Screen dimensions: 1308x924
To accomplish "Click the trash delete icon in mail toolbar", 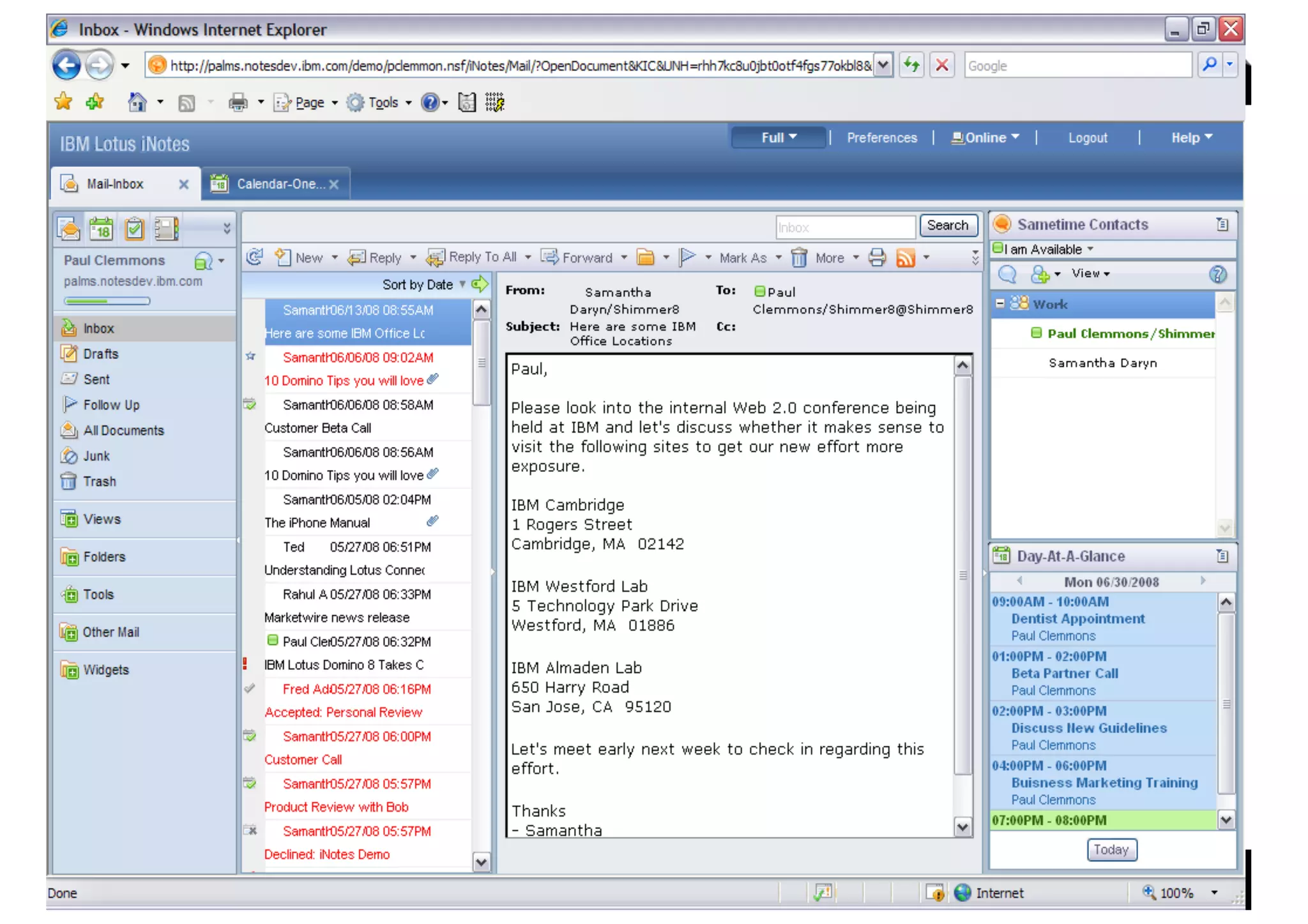I will coord(799,257).
